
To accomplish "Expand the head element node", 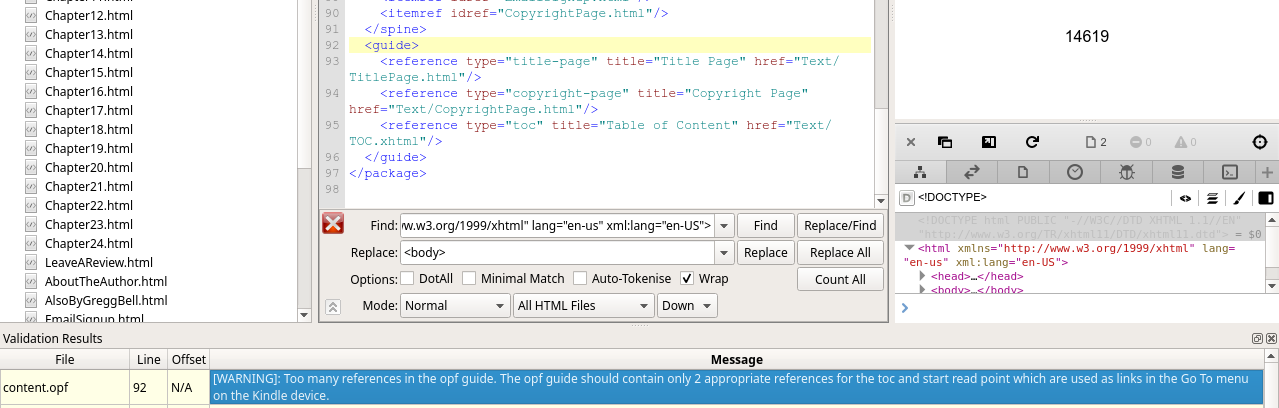I will click(x=923, y=276).
